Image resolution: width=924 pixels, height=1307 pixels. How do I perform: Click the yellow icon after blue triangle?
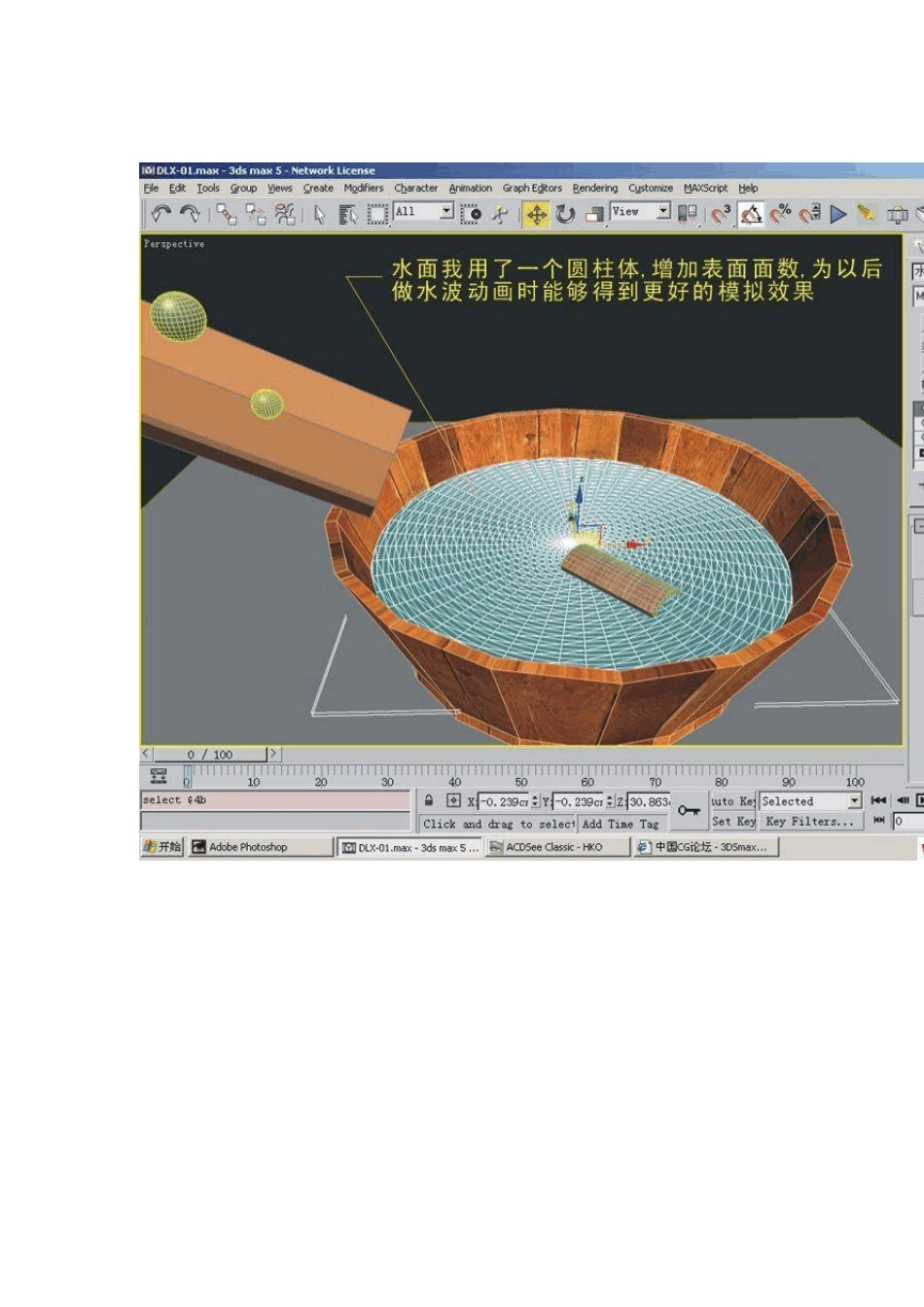tap(866, 214)
